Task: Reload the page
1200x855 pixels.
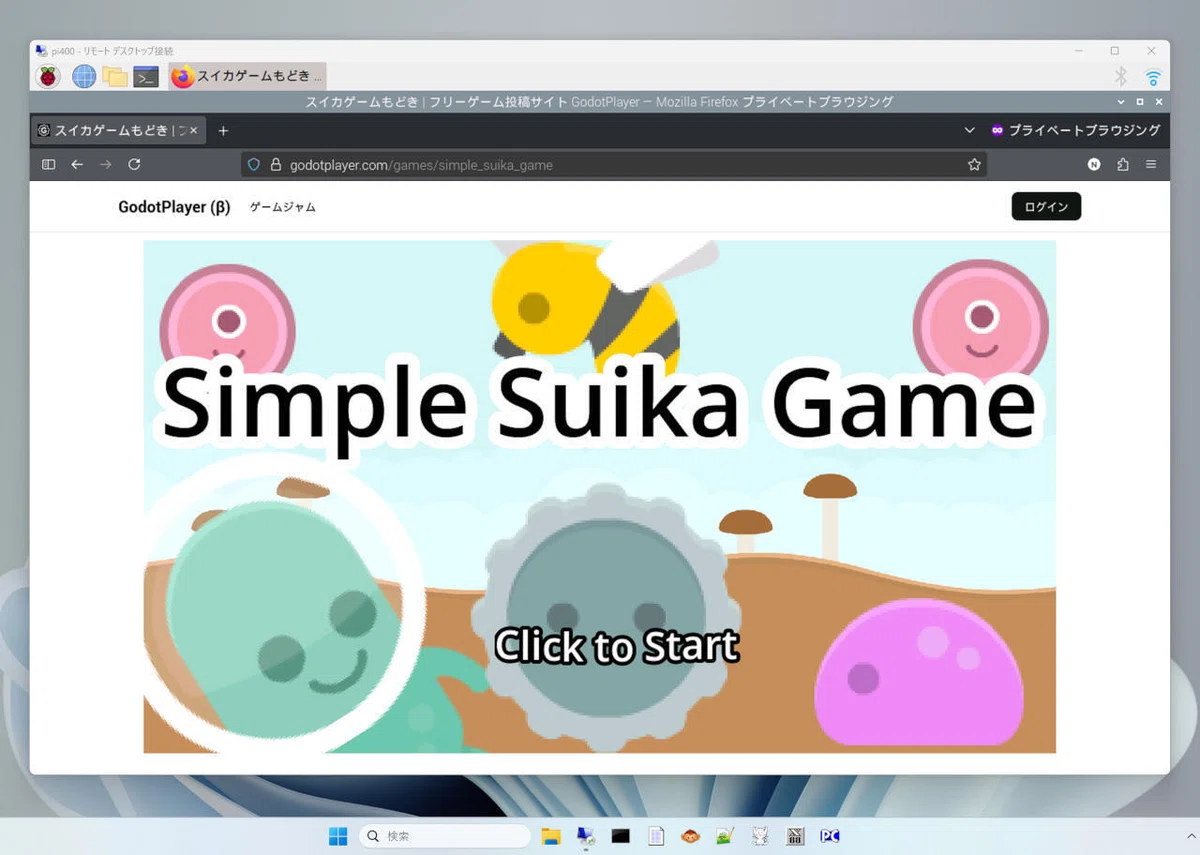Action: (x=134, y=165)
